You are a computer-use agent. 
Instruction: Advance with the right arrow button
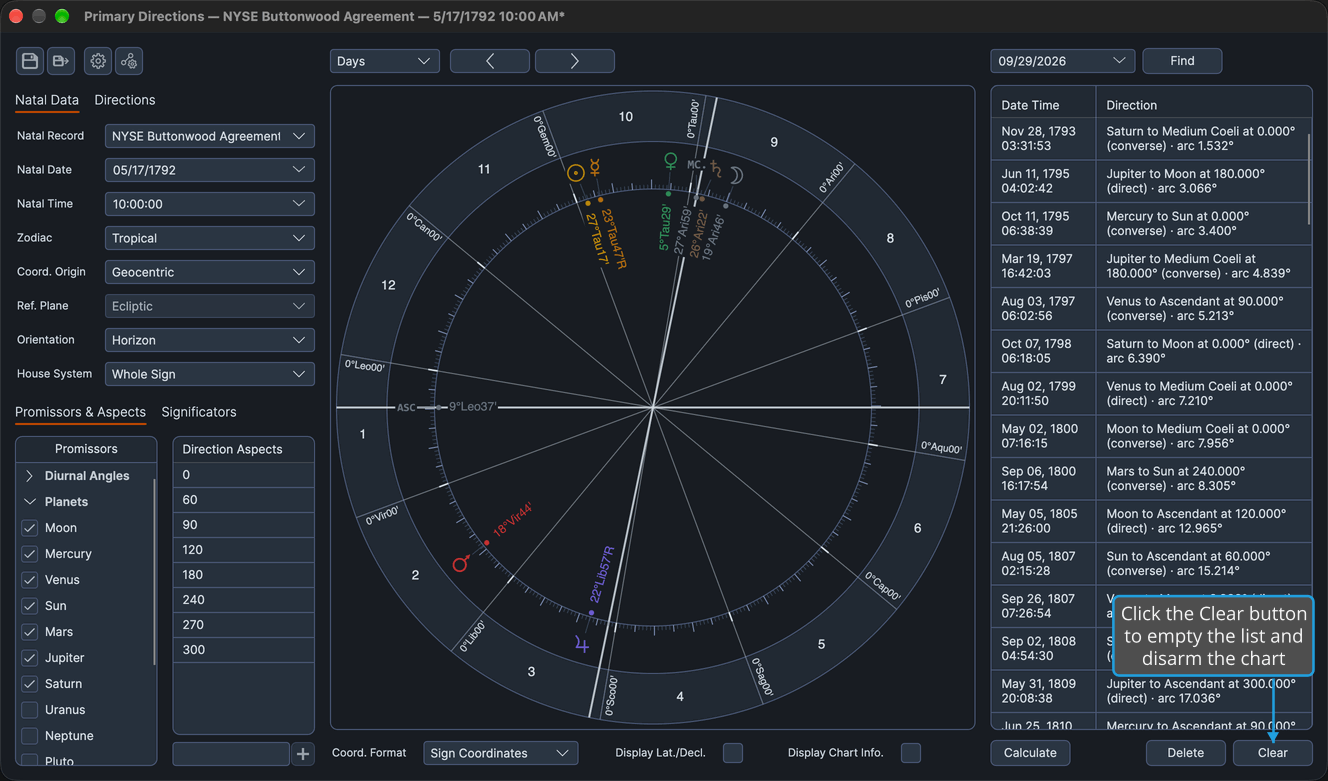(575, 61)
